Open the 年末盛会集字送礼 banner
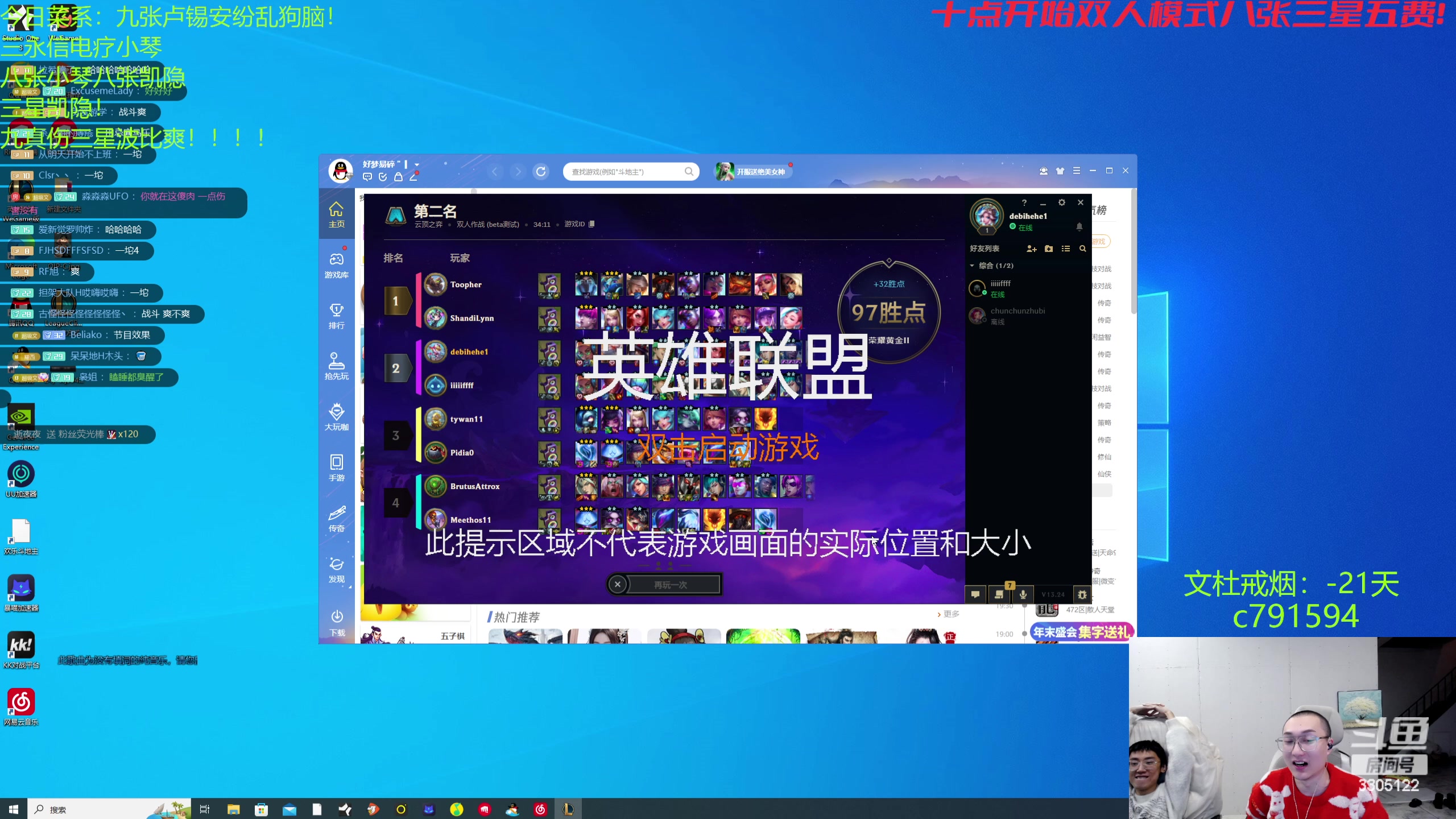The height and width of the screenshot is (819, 1456). [x=1081, y=632]
